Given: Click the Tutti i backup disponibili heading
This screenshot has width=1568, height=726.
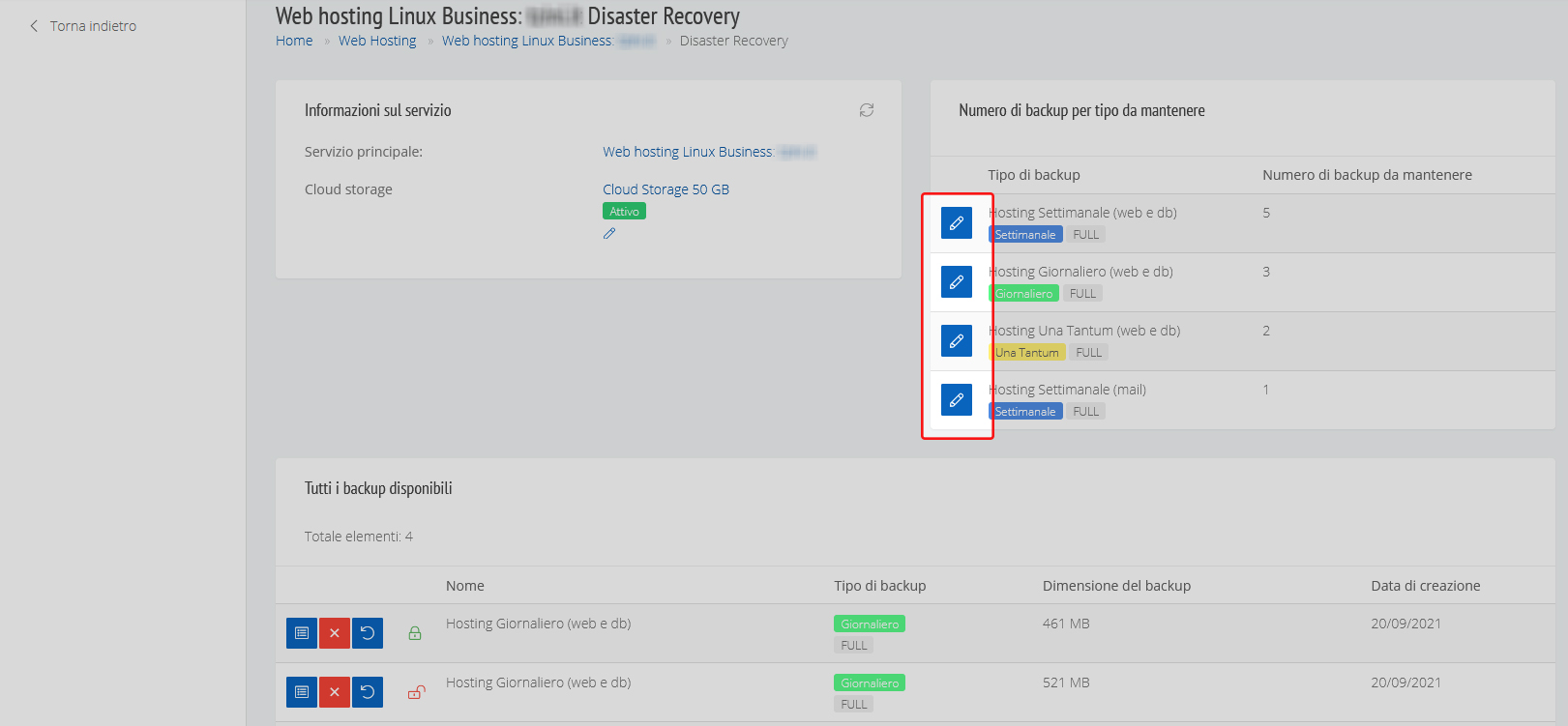Looking at the screenshot, I should (378, 488).
